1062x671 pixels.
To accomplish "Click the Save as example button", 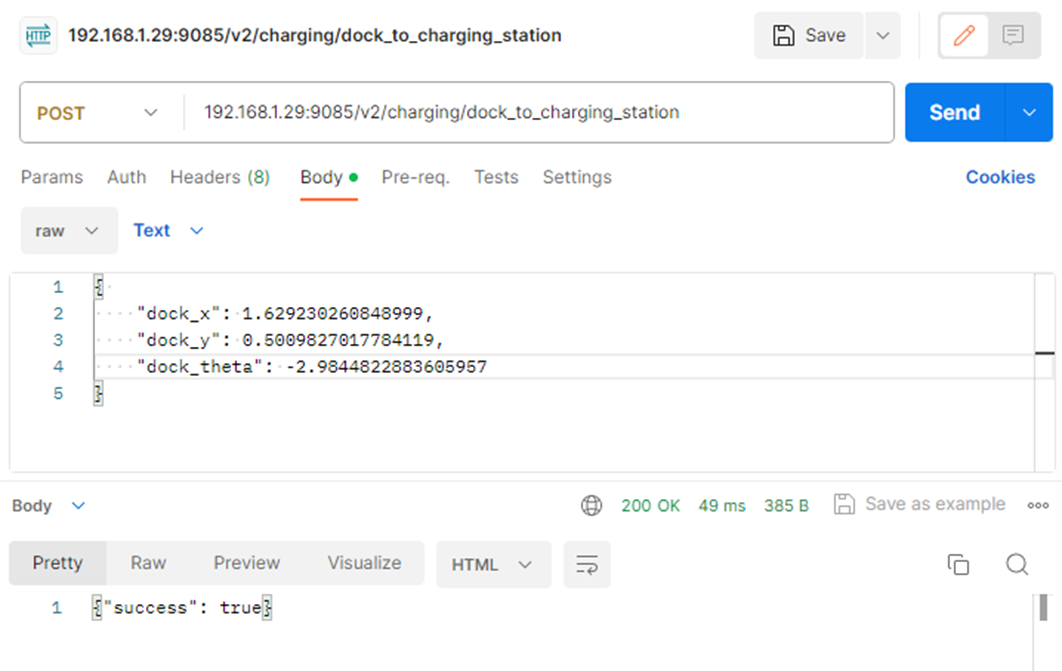I will (x=920, y=504).
